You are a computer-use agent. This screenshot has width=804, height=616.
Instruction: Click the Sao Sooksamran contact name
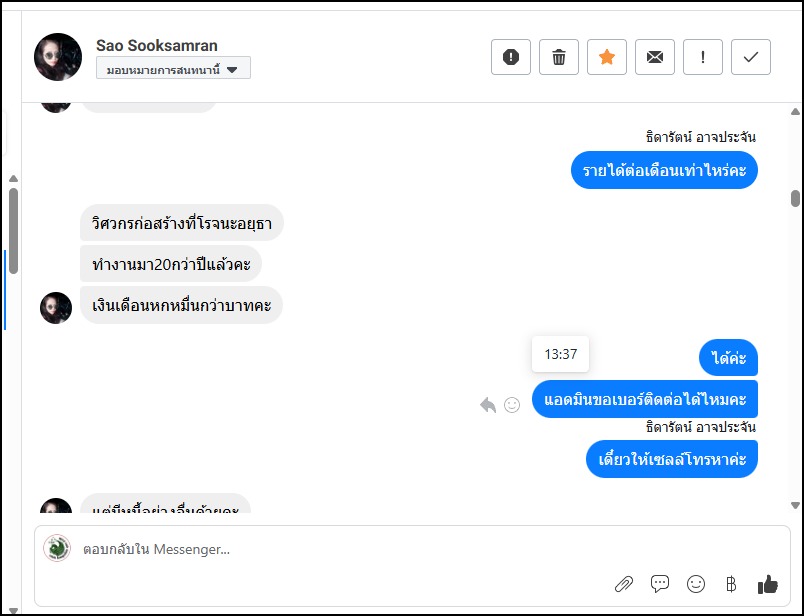157,45
